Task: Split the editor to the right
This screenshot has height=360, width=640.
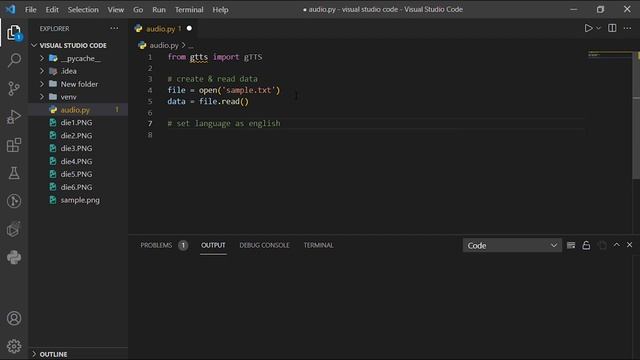Action: pyautogui.click(x=612, y=28)
